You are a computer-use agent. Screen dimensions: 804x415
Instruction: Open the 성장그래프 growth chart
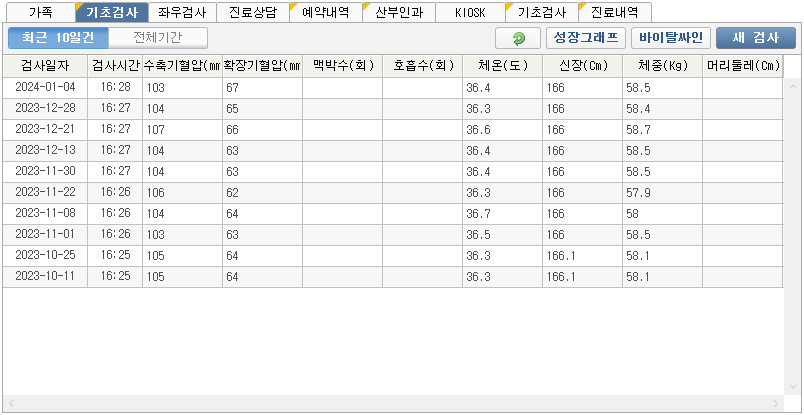tap(585, 38)
